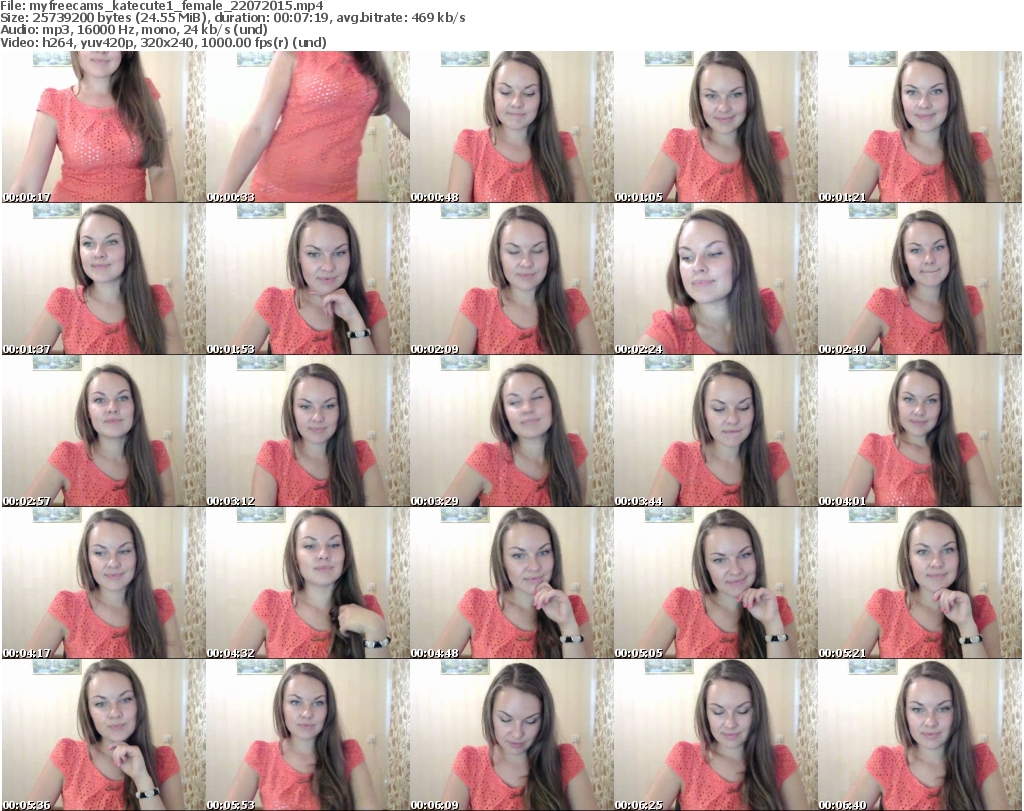Viewport: 1024px width, 811px height.
Task: Select the frame timestamped 00:06:09
Action: coord(511,735)
